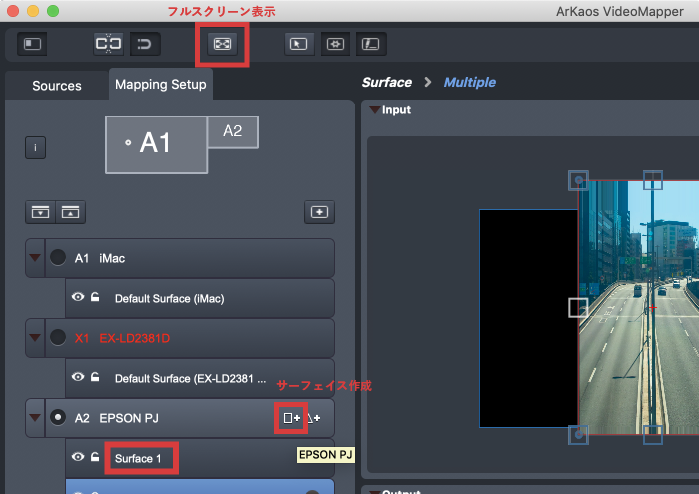Viewport: 699px width, 494px height.
Task: Select the surface transform tool icon
Action: click(x=335, y=44)
